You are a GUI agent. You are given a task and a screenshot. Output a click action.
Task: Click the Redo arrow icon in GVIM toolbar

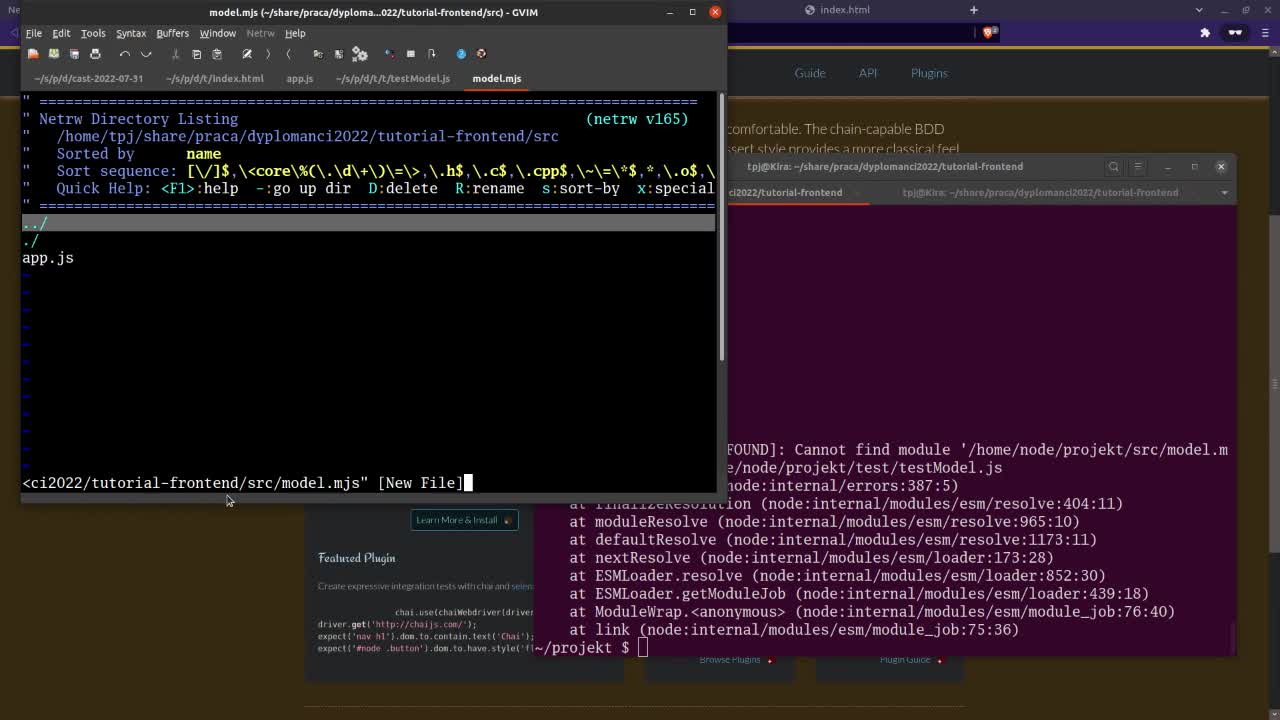tap(146, 54)
